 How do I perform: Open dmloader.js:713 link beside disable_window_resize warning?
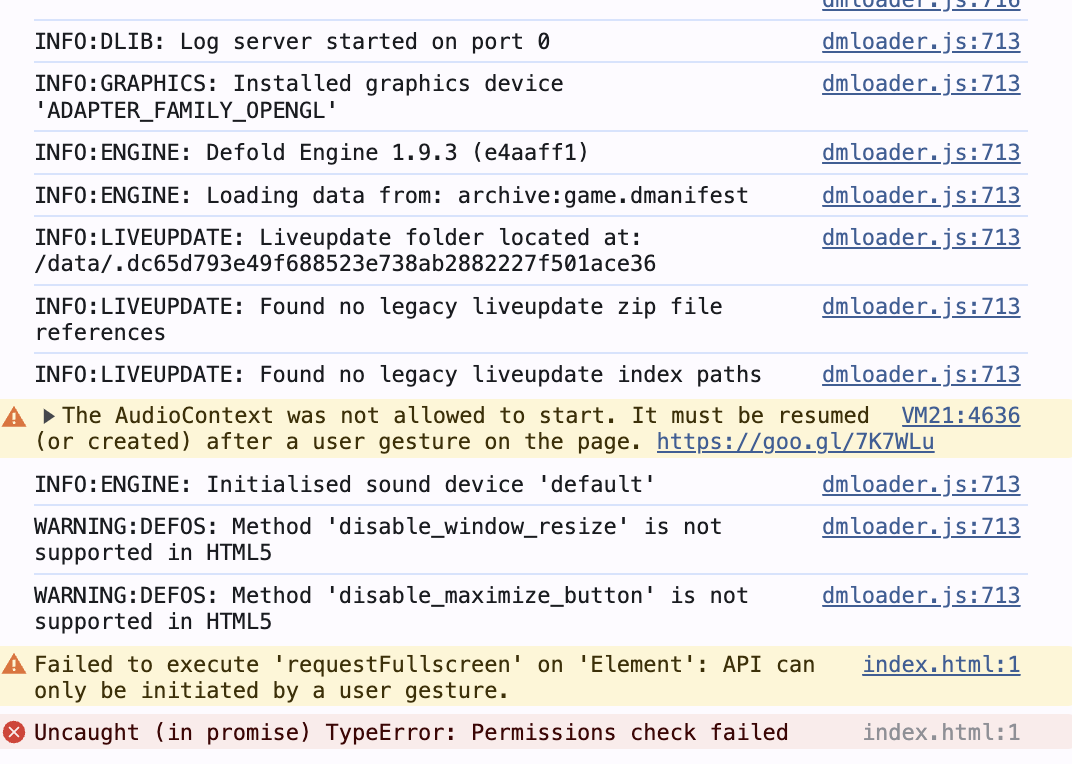(921, 527)
